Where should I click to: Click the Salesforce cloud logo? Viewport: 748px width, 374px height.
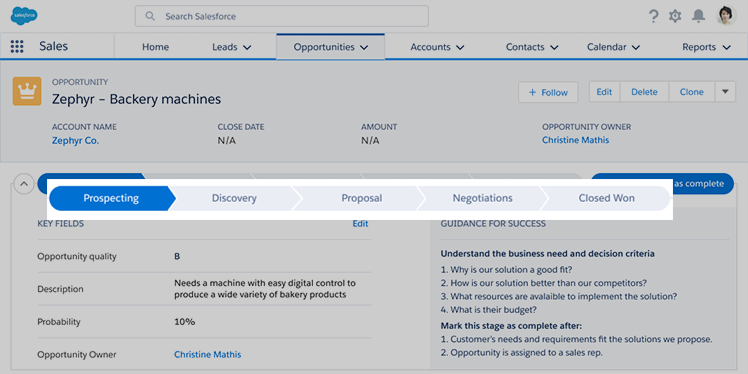(x=24, y=16)
